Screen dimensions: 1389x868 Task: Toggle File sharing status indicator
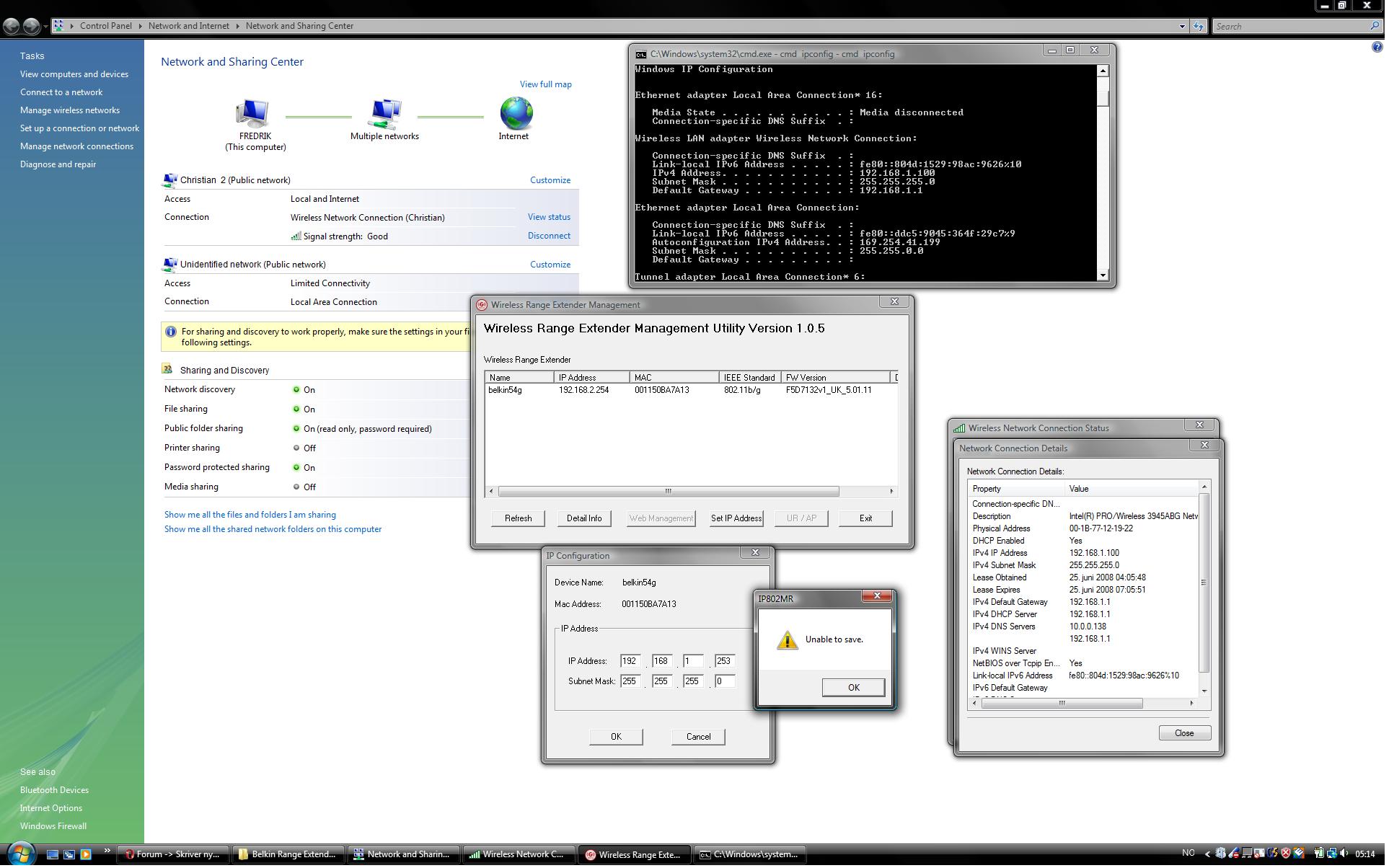tap(296, 410)
